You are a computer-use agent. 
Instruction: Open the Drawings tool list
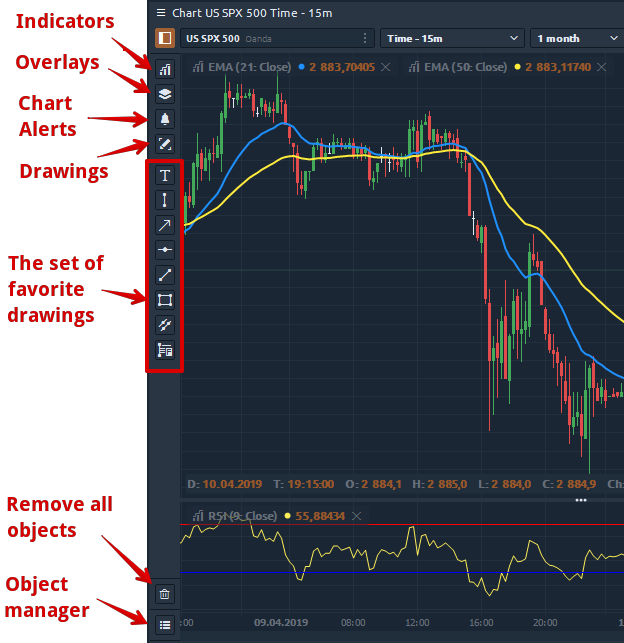coord(165,144)
